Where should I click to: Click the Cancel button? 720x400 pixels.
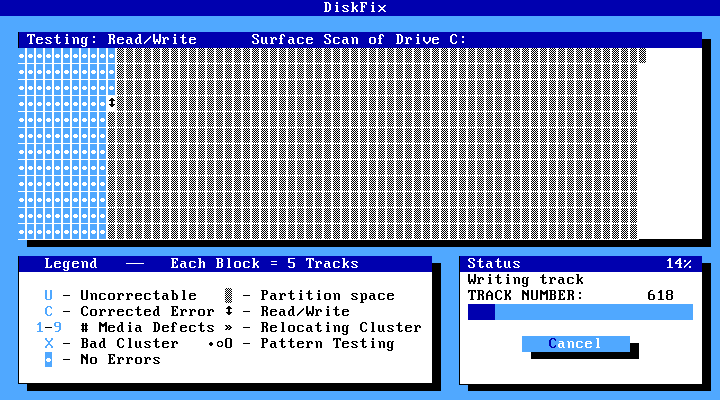575,344
